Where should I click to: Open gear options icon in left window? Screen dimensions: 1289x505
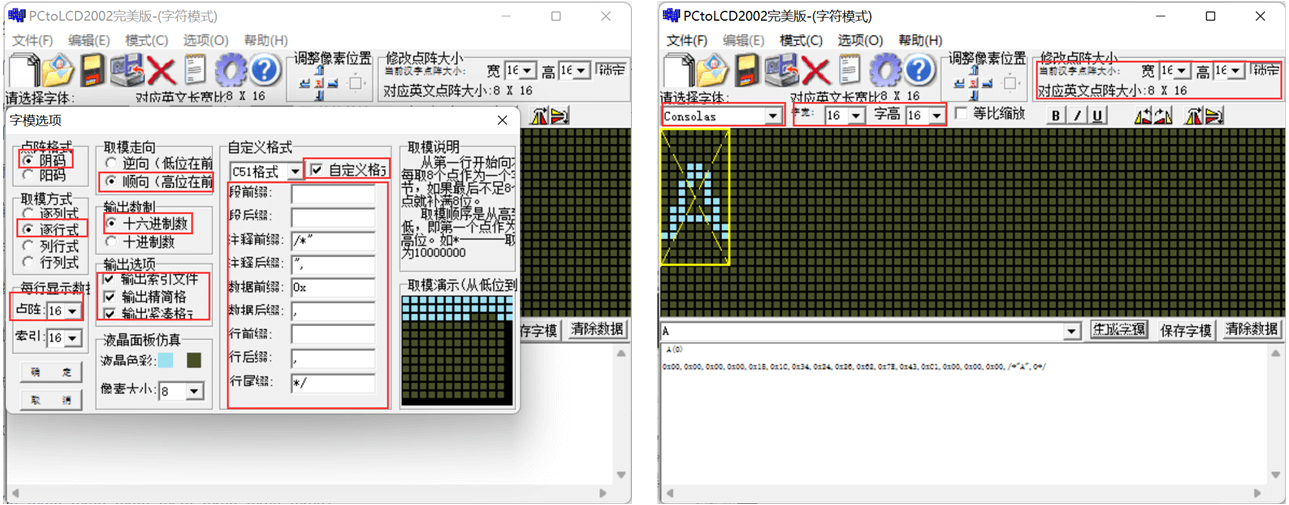[231, 71]
